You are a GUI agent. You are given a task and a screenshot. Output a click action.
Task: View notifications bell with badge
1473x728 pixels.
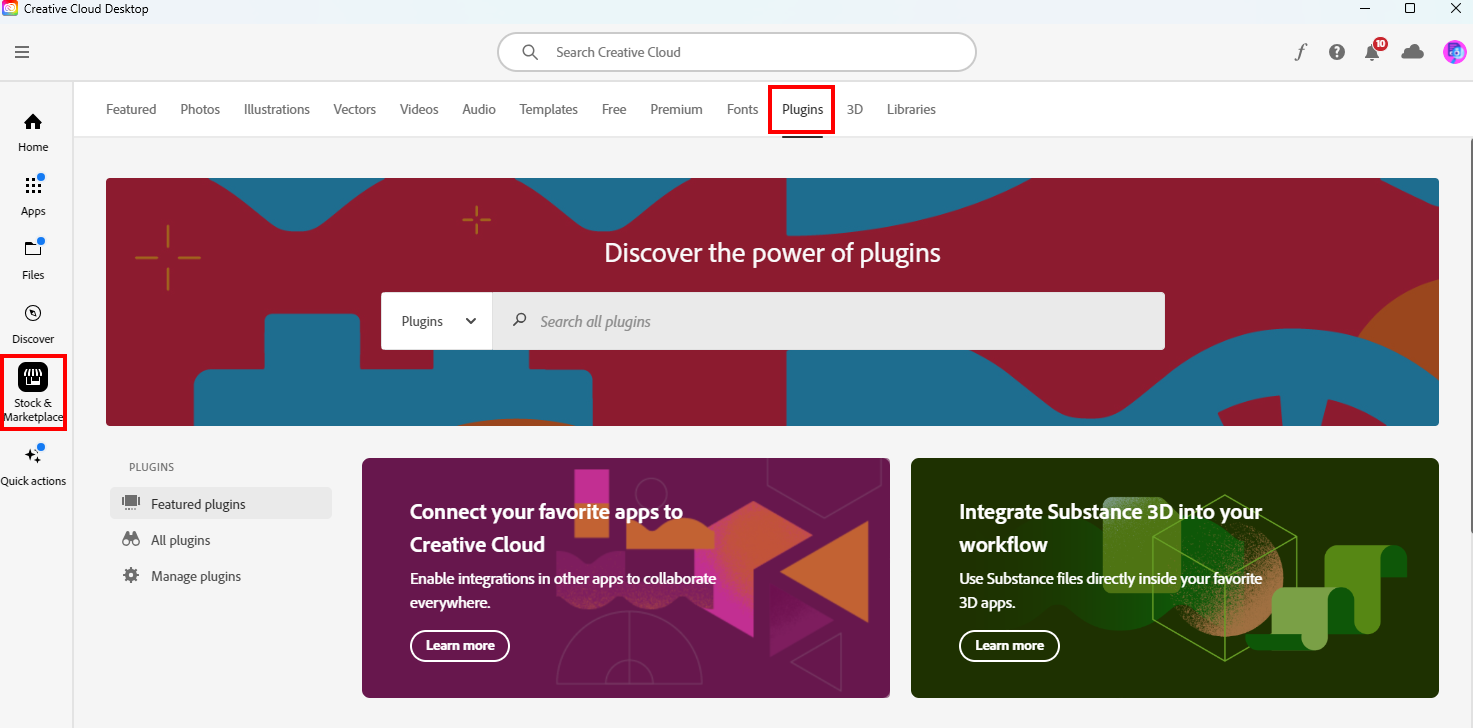[1372, 51]
